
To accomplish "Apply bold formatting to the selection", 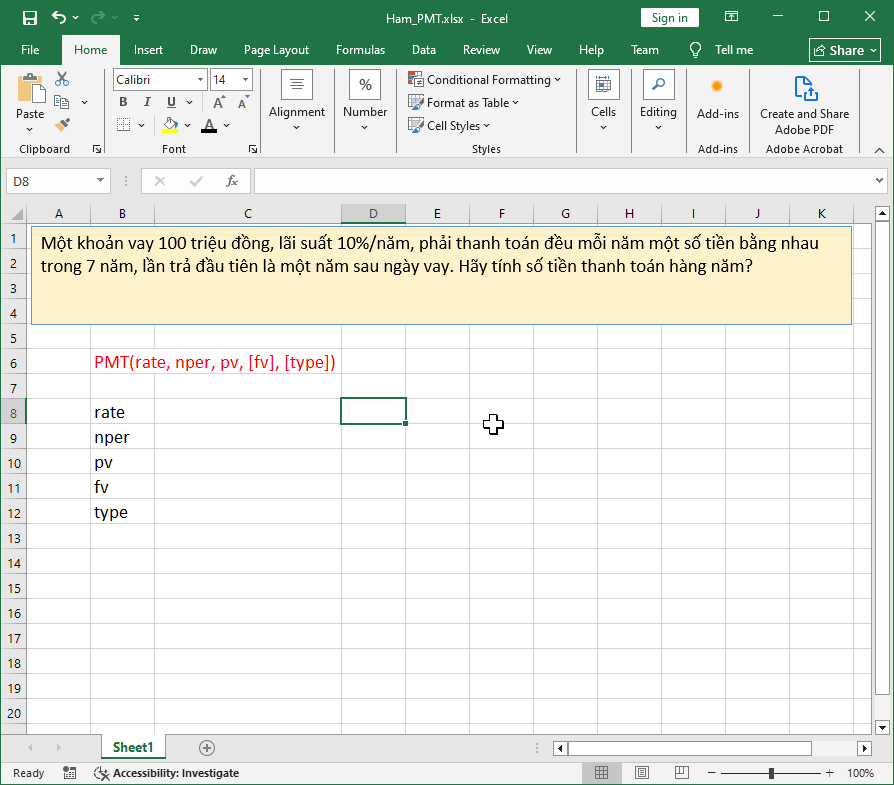I will [123, 101].
